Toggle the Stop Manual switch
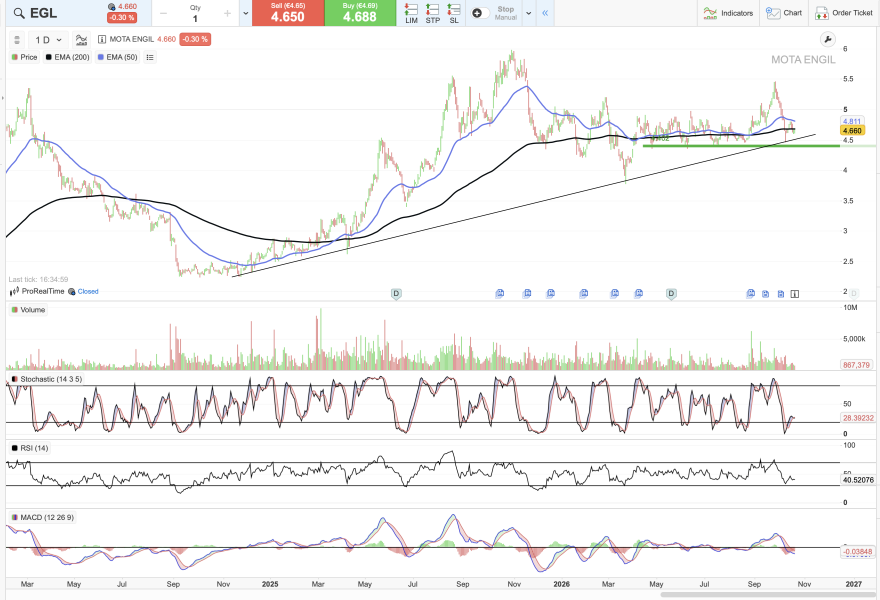 tap(480, 13)
